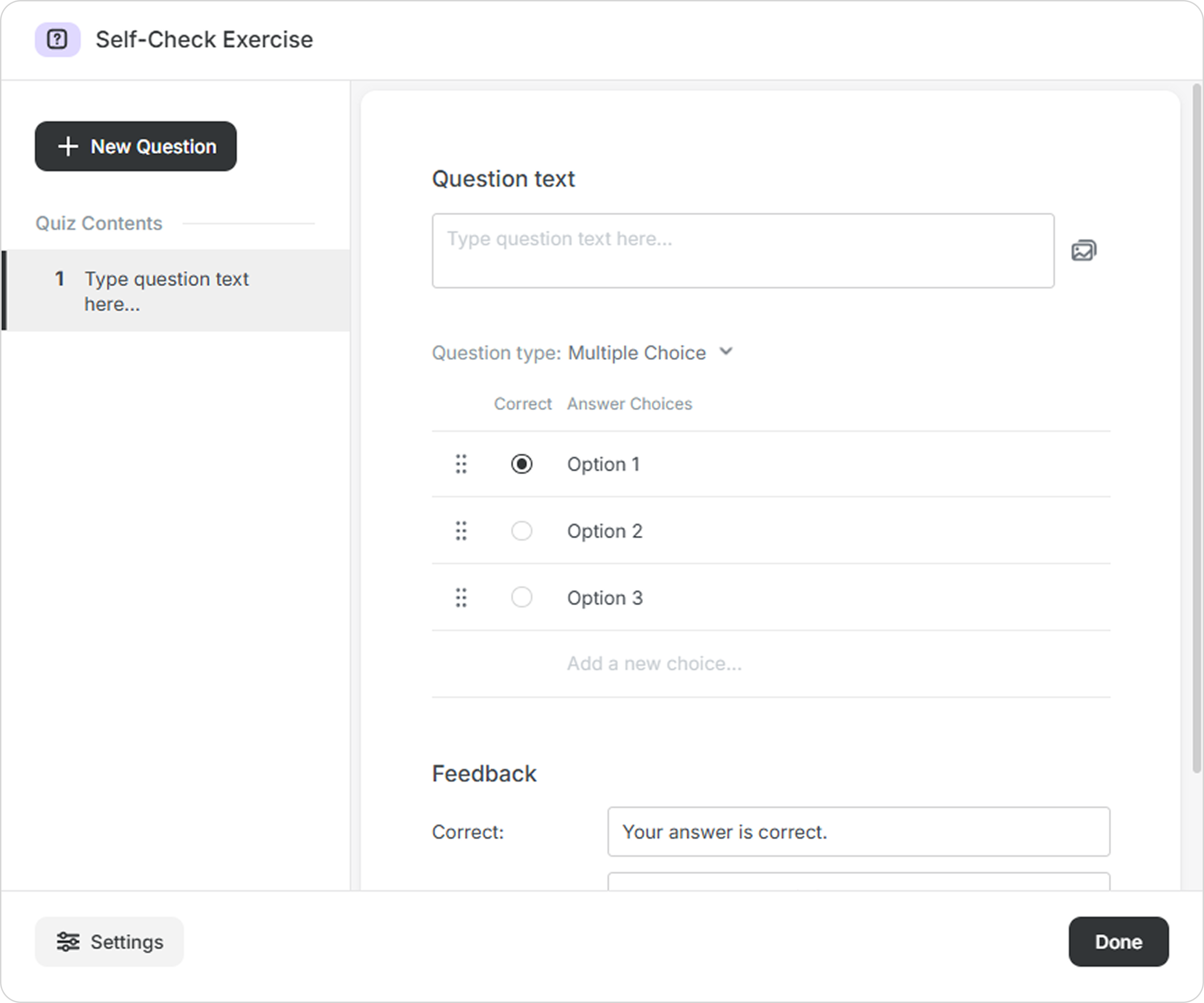Click the sliders icon in Settings button
This screenshot has height=1003, width=1204.
pyautogui.click(x=68, y=941)
